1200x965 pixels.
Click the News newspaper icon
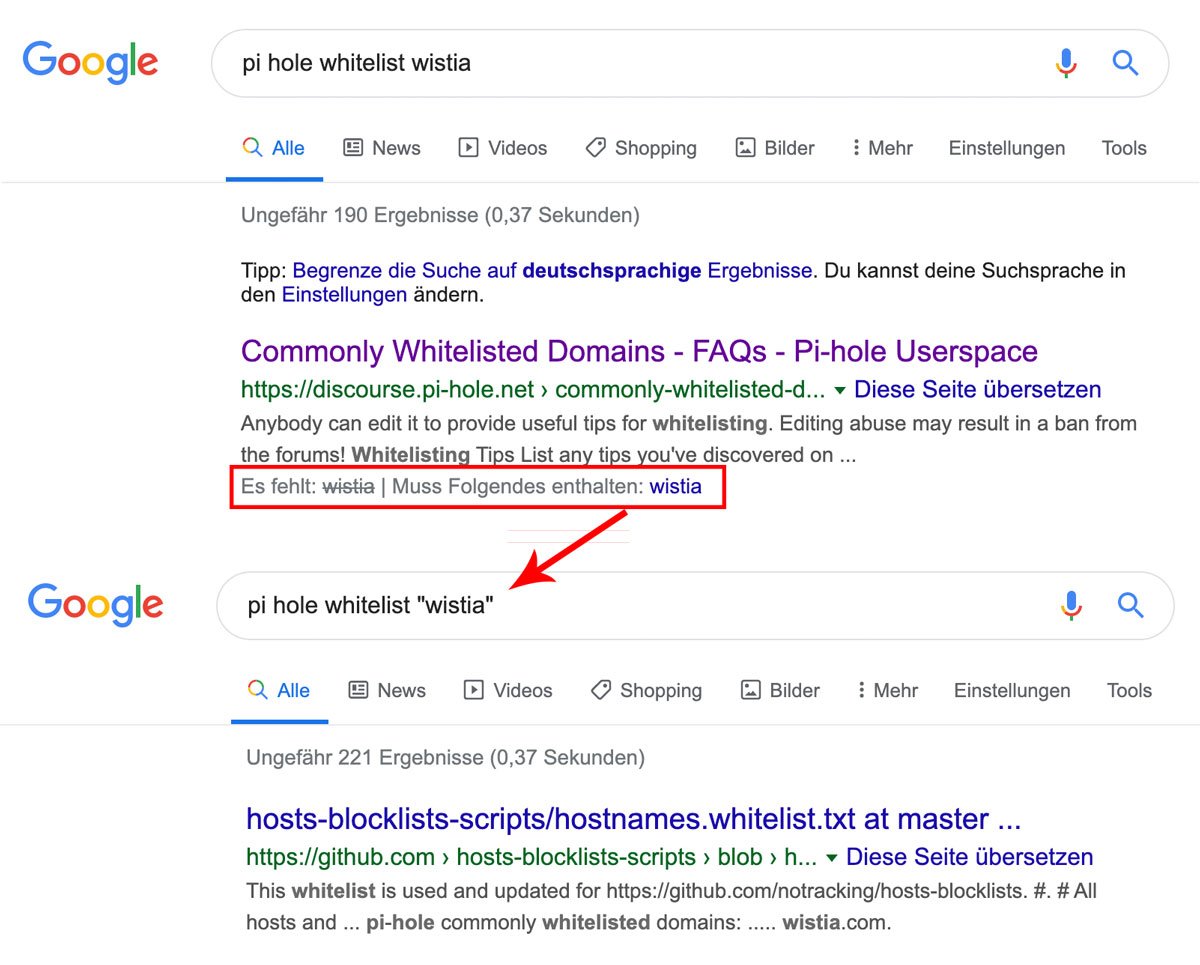352,147
